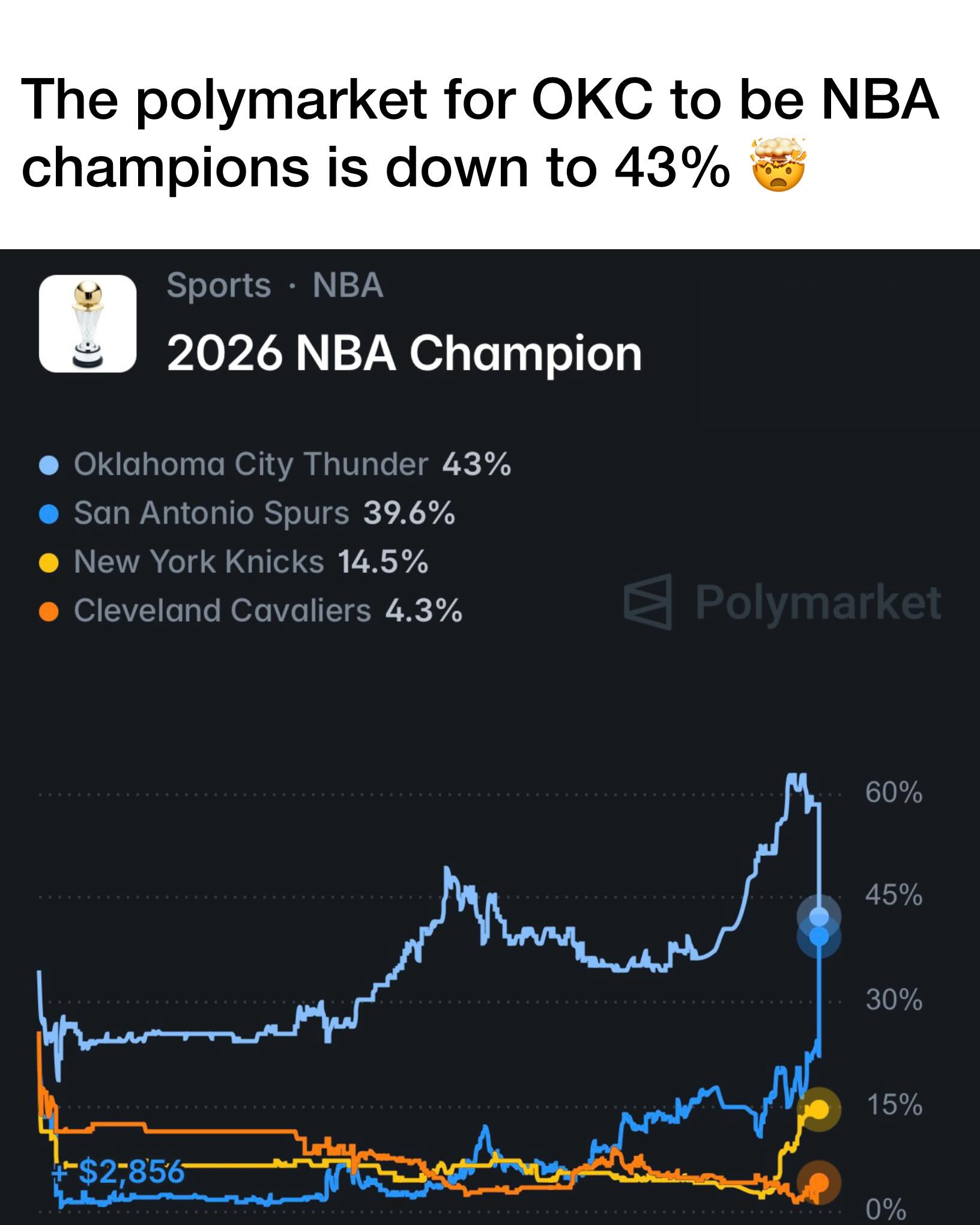Viewport: 980px width, 1225px height.
Task: Click the Knicks yellow chart endpoint marker
Action: [x=819, y=1109]
